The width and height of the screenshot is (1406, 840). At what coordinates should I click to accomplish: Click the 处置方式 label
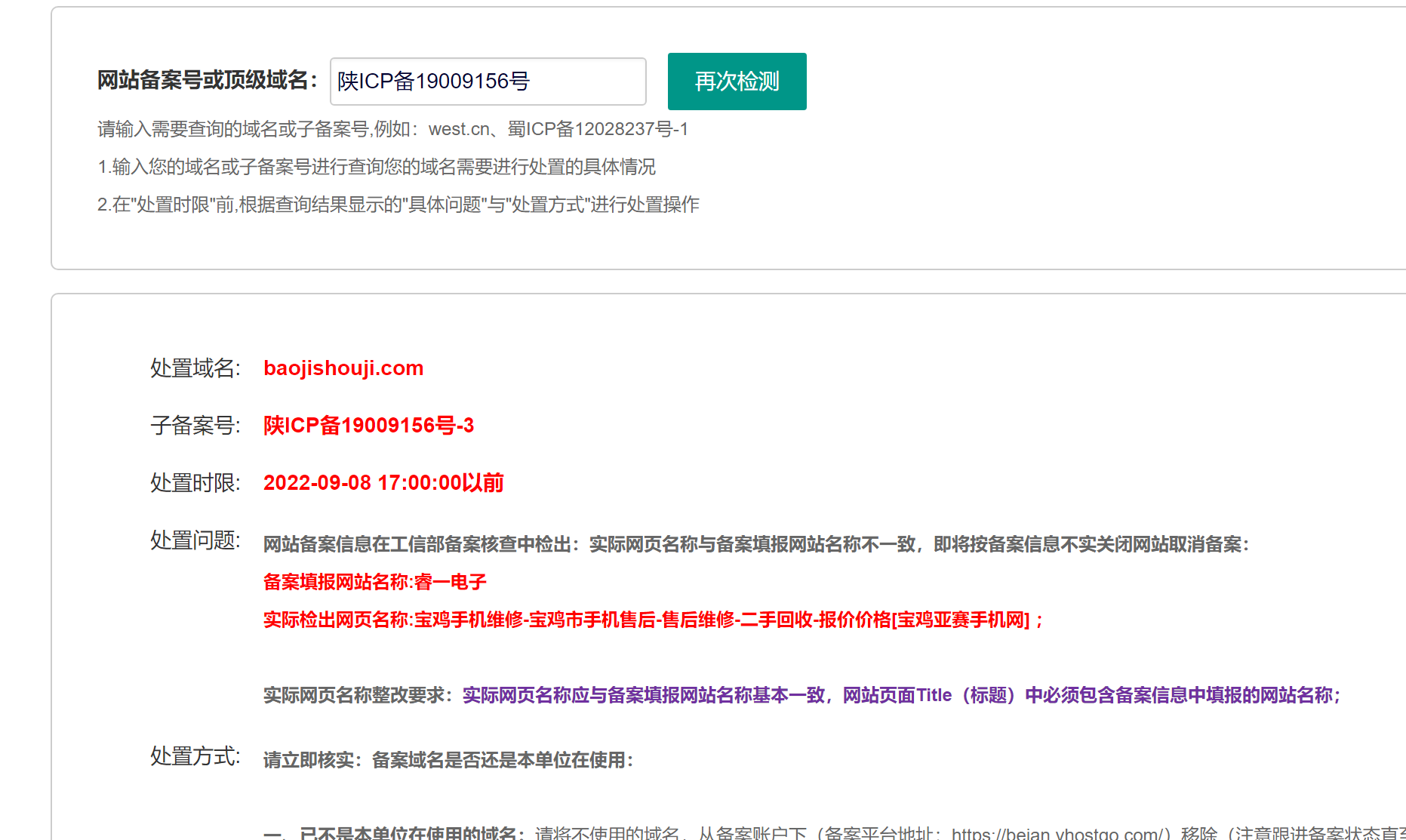[195, 756]
